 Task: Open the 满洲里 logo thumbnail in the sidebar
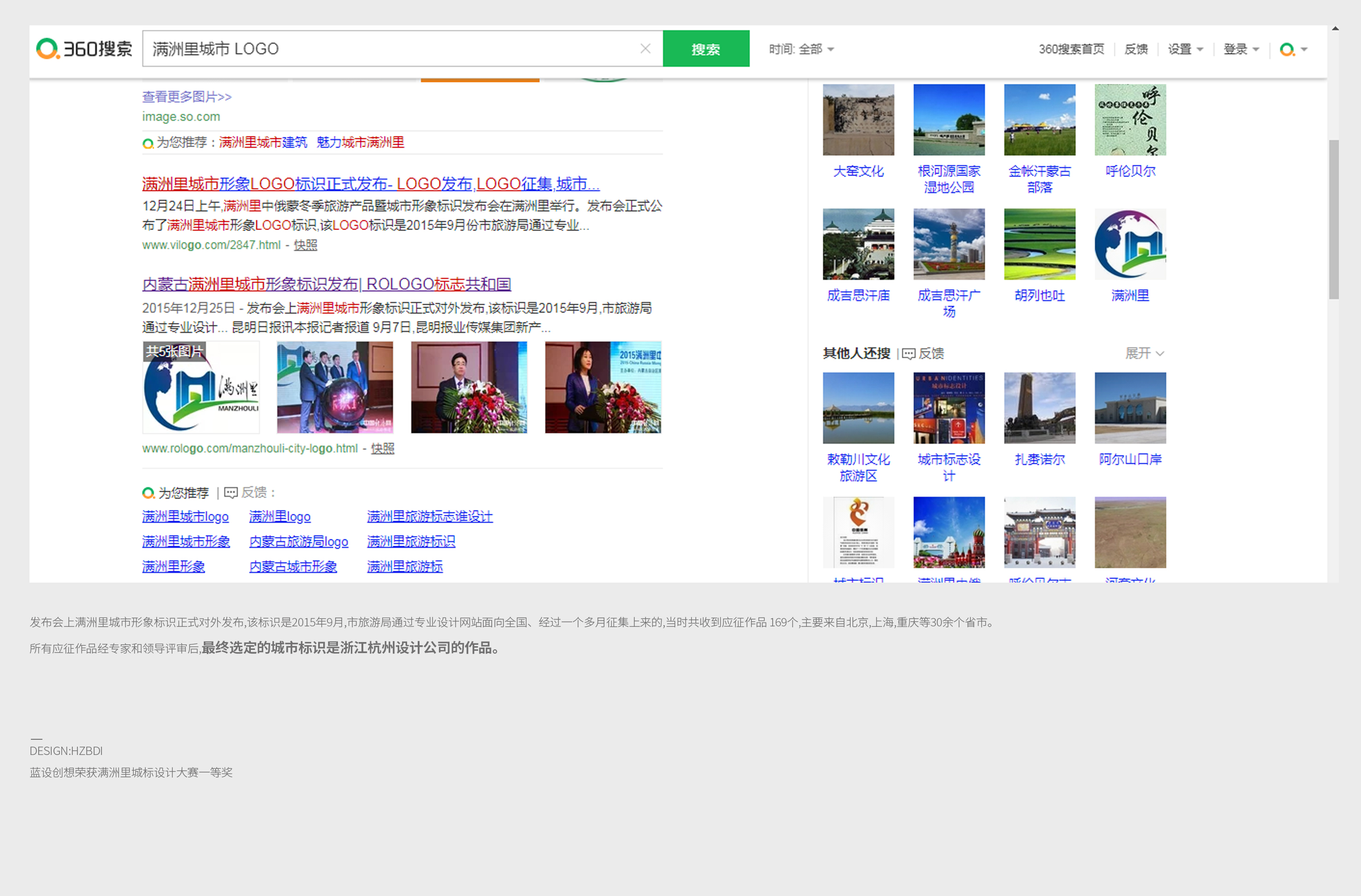1130,244
